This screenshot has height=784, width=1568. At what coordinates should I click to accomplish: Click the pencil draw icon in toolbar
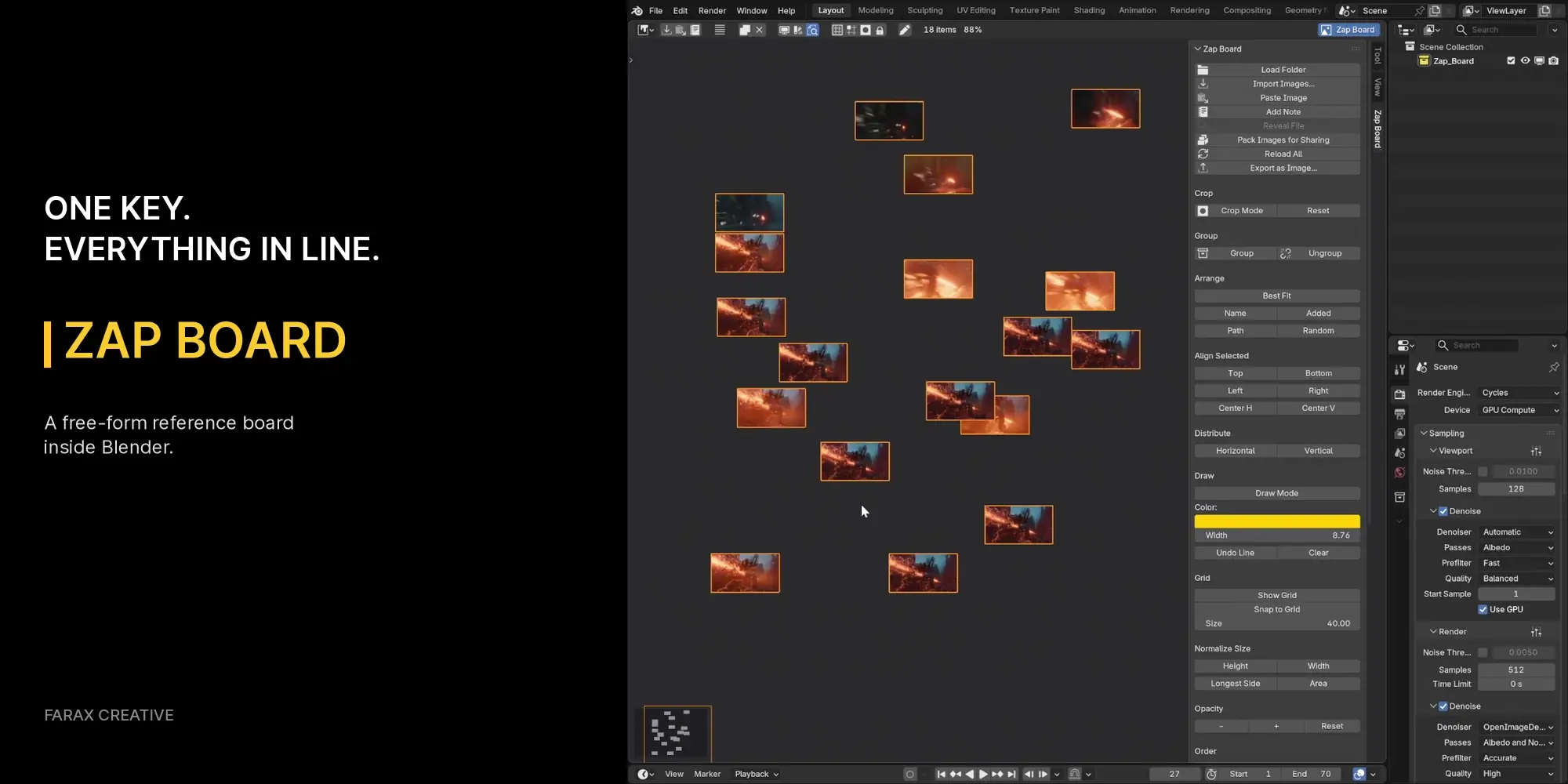(905, 30)
